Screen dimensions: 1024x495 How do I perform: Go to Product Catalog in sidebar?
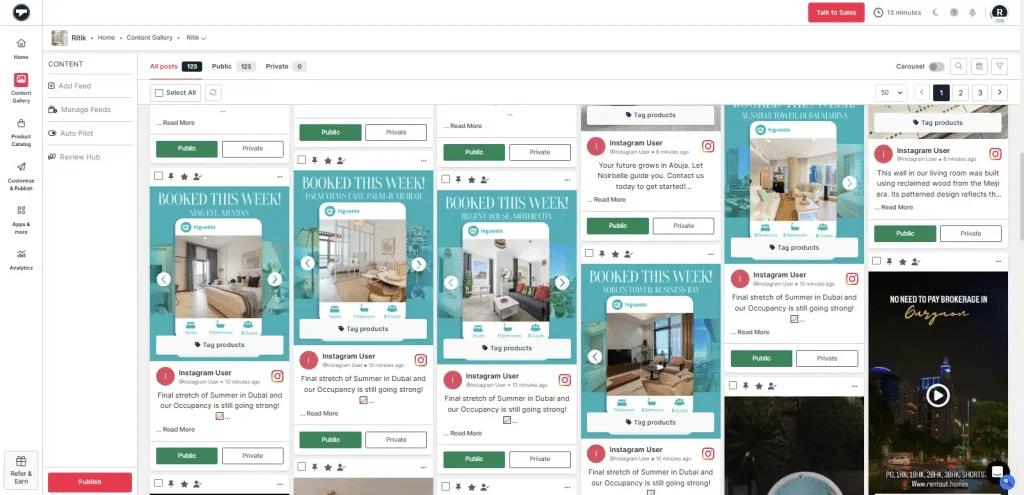pyautogui.click(x=21, y=130)
